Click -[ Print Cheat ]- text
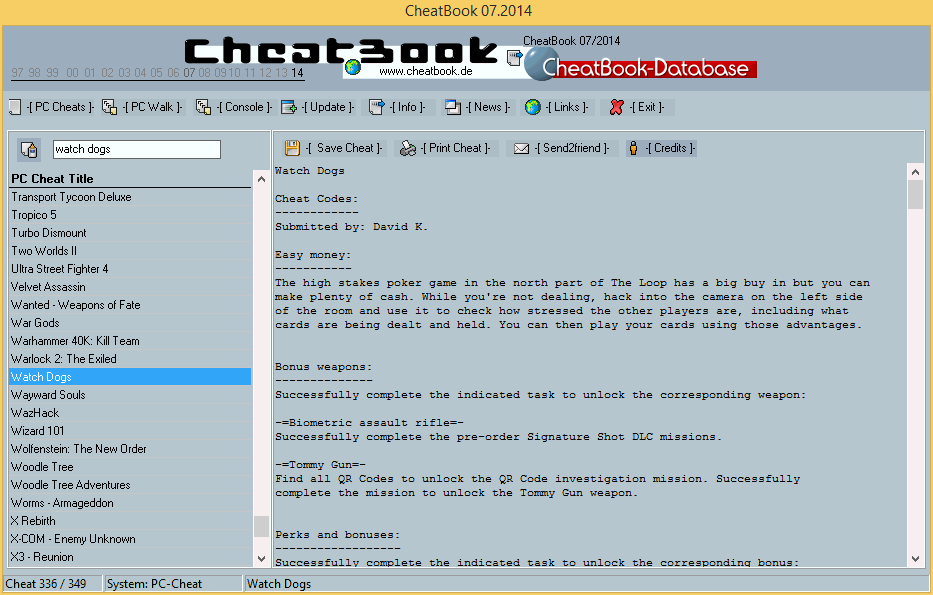Screen dimensions: 933x595 click(456, 148)
